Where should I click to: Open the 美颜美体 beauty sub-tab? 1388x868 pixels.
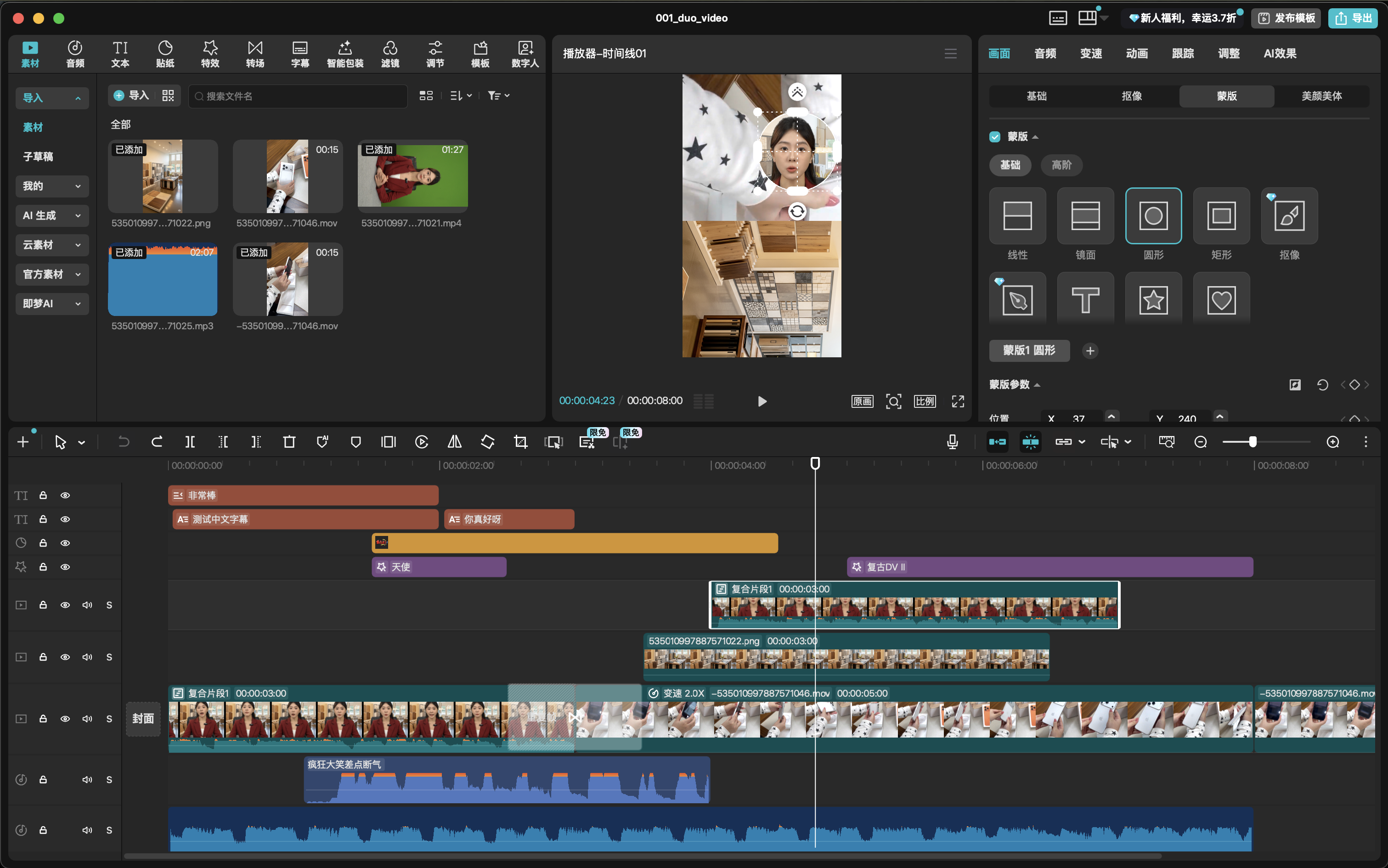tap(1321, 96)
